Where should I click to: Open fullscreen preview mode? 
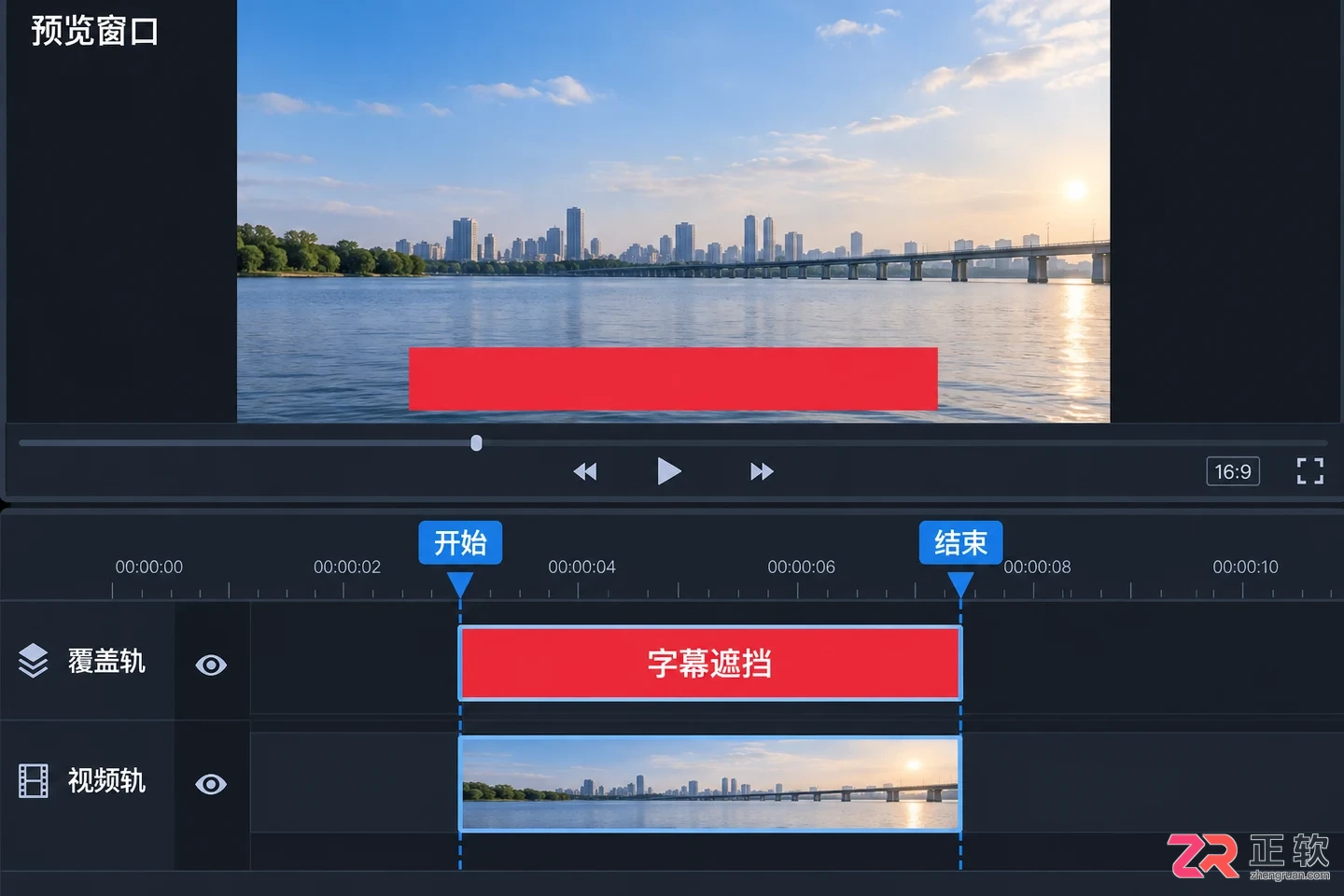[x=1309, y=471]
